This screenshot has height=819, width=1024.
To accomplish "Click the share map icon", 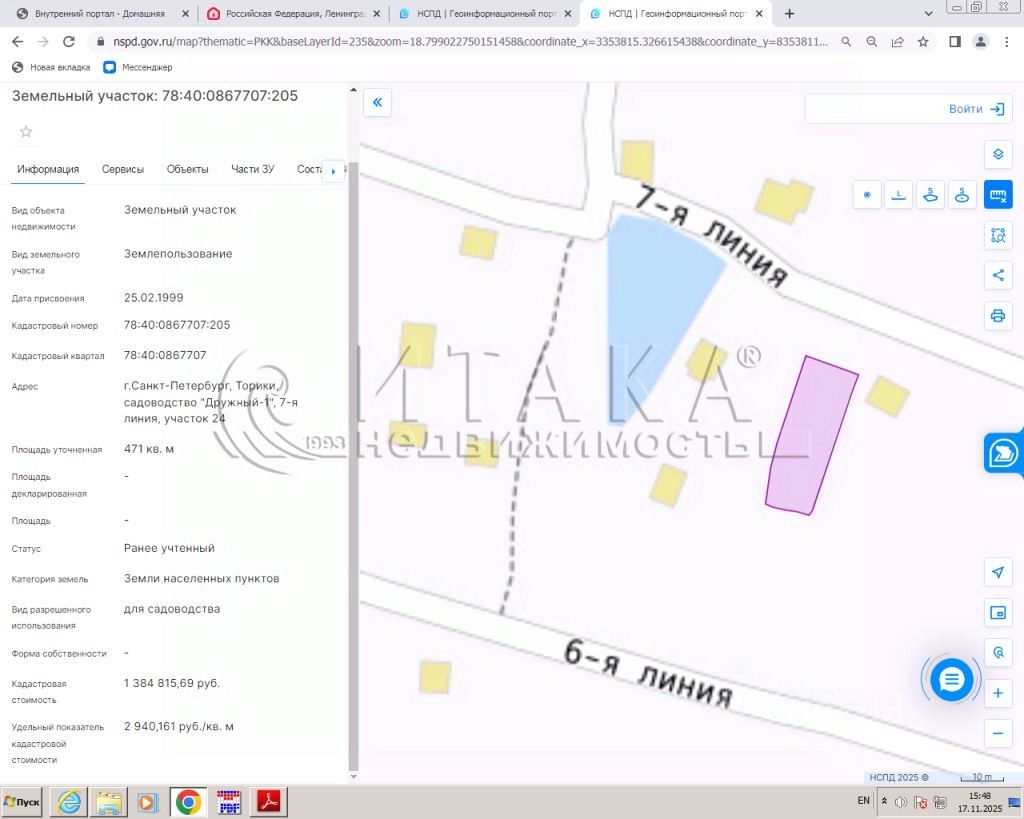I will coord(997,275).
